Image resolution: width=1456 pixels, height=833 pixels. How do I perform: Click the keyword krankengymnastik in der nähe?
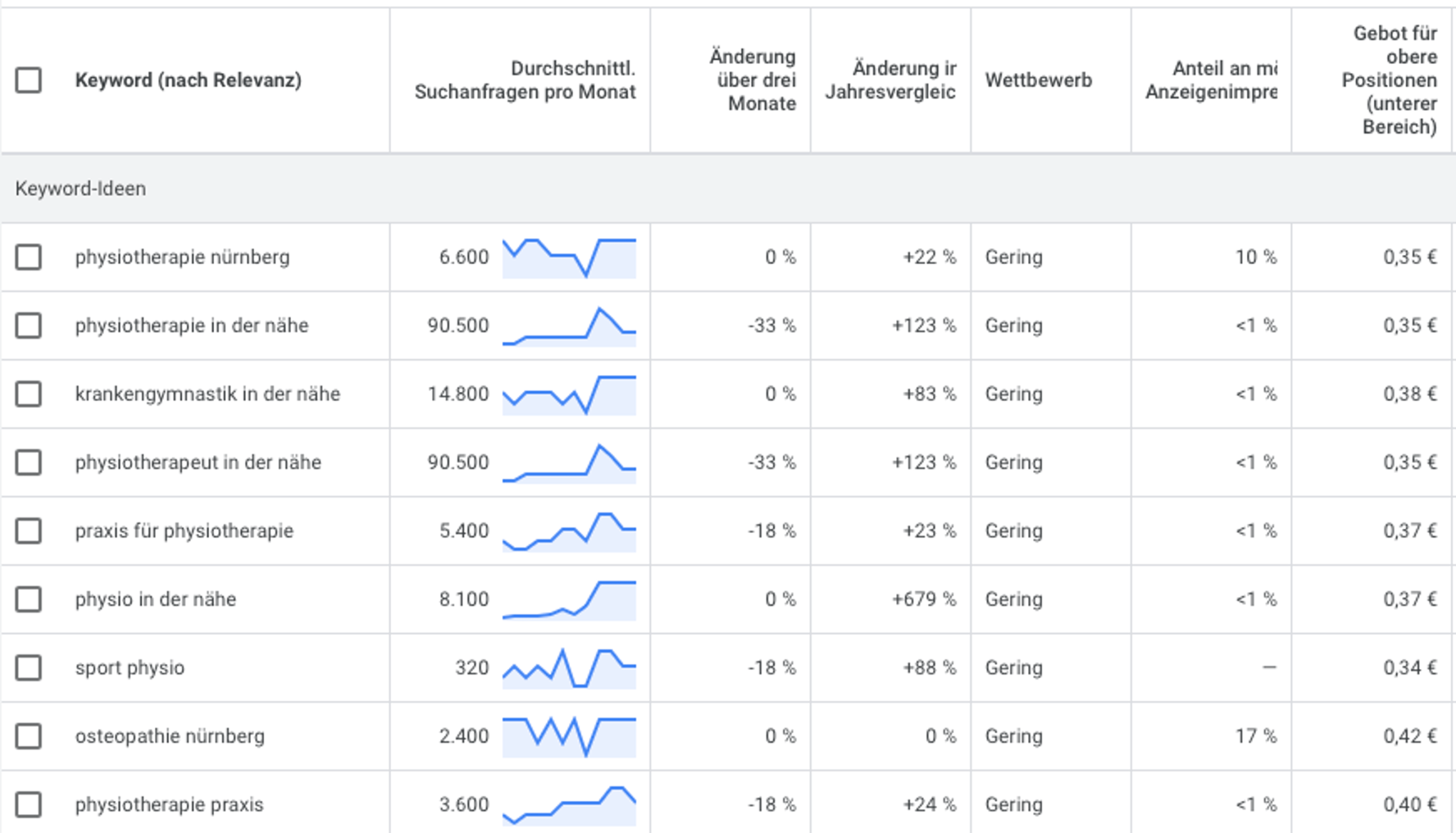click(x=208, y=394)
